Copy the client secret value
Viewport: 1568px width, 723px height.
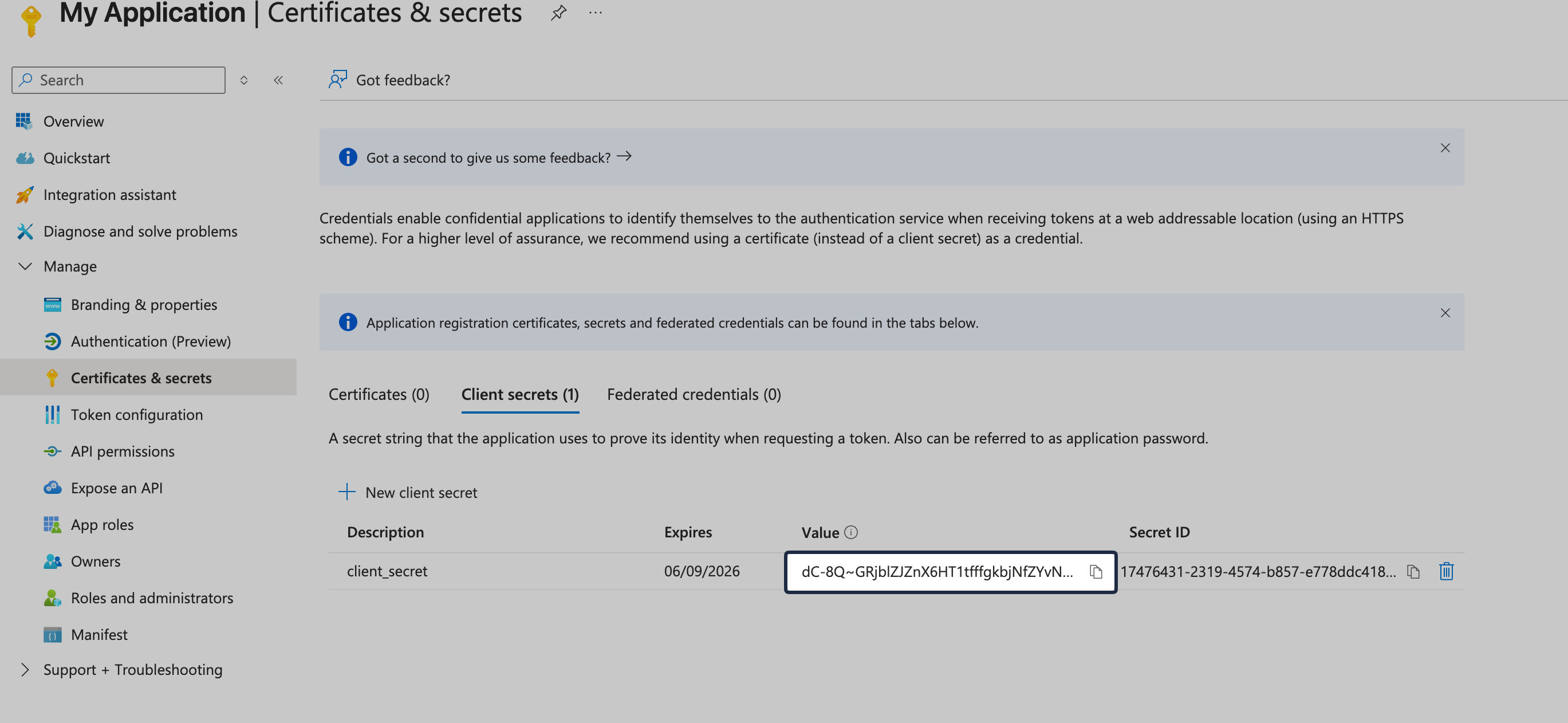click(x=1096, y=571)
